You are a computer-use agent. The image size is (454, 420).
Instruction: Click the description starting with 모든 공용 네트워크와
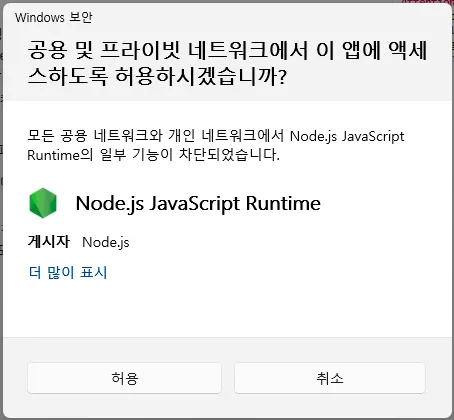pos(216,146)
